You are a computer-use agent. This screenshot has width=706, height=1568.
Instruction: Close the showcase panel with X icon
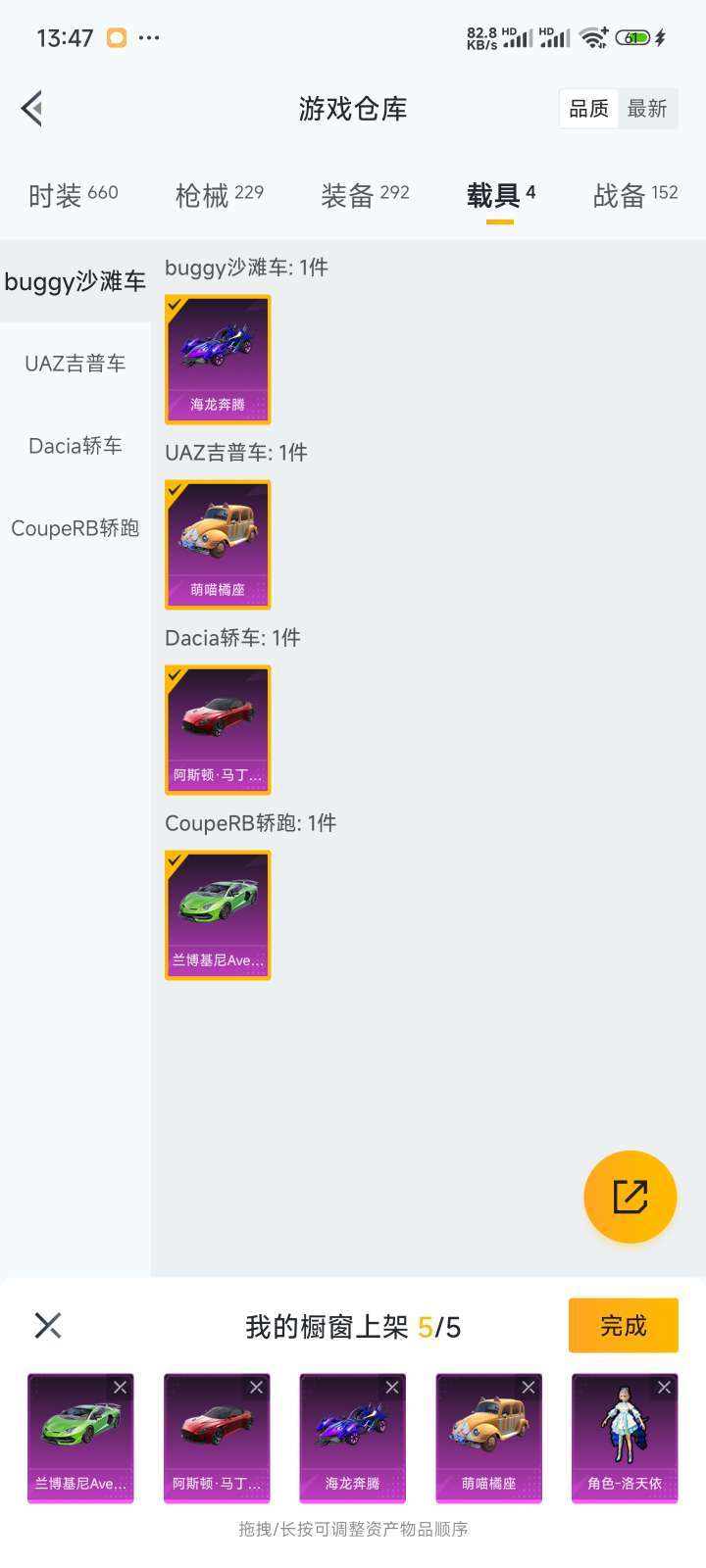pos(48,1326)
